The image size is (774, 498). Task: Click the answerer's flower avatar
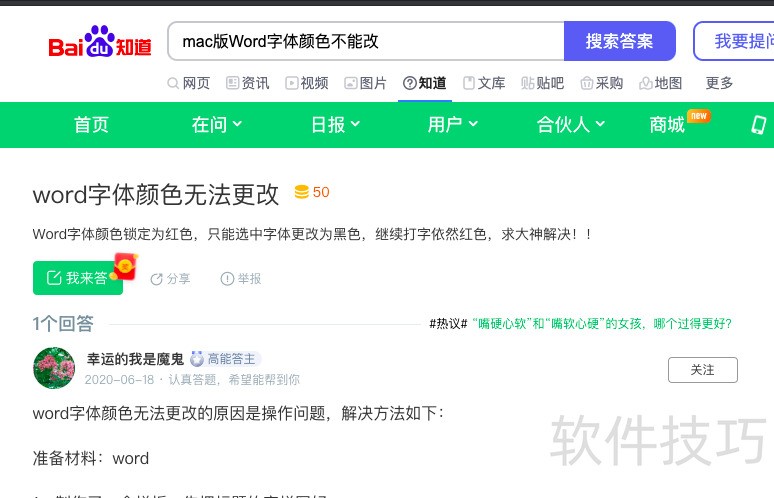(54, 368)
